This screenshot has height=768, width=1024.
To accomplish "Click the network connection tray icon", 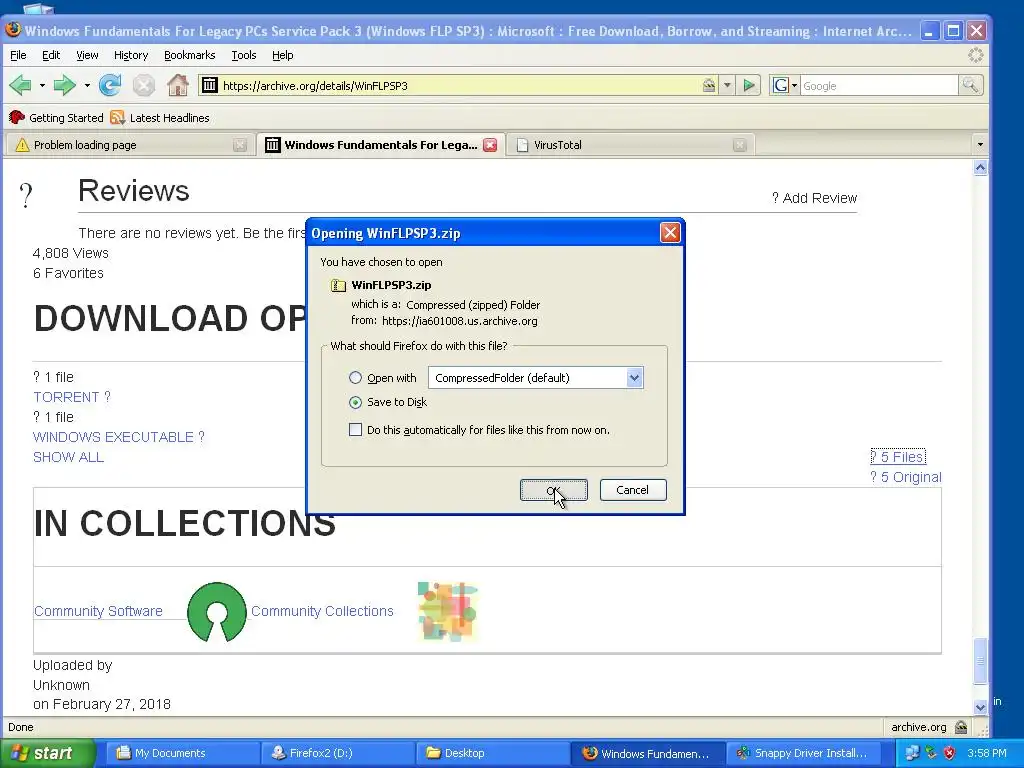I will coord(912,753).
